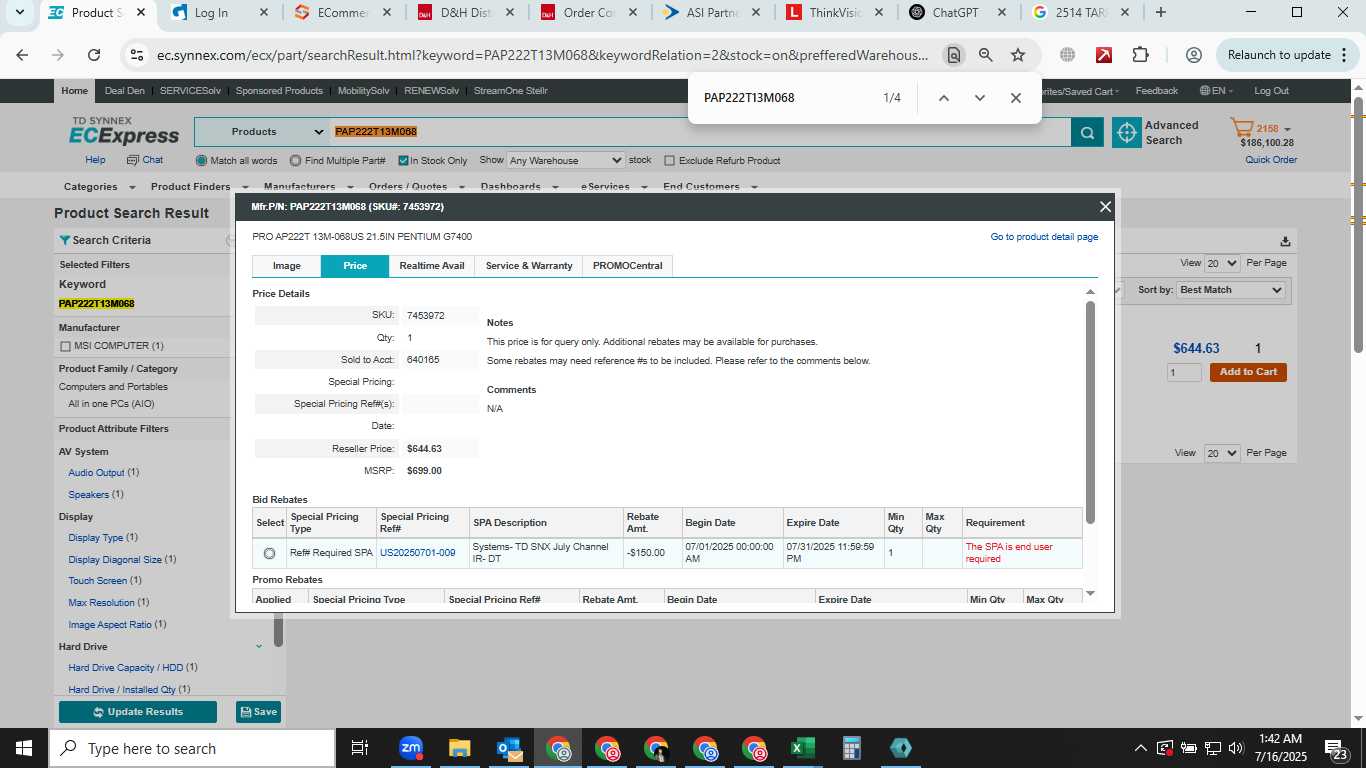1366x768 pixels.
Task: Click the Chat icon link
Action: 144,160
